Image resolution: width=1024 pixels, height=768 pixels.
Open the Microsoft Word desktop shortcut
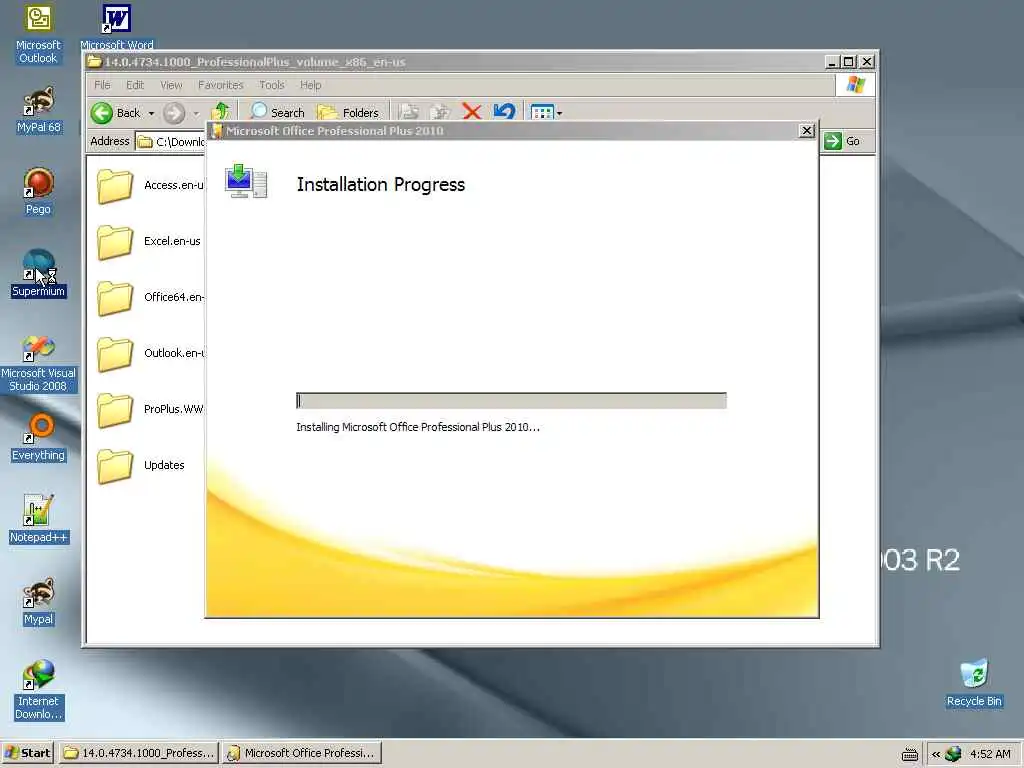tap(117, 27)
